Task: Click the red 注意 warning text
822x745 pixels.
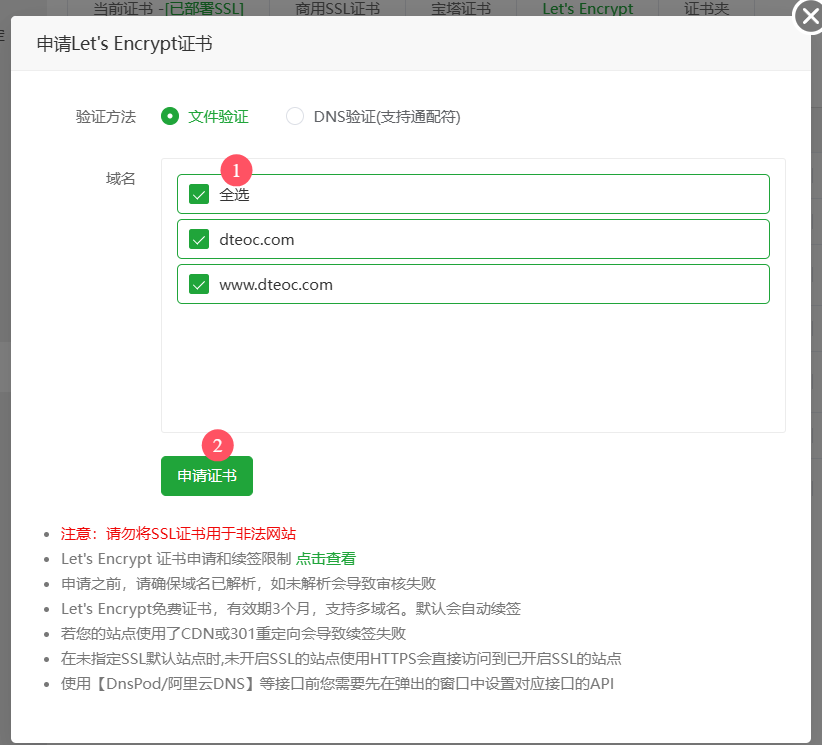Action: tap(178, 533)
